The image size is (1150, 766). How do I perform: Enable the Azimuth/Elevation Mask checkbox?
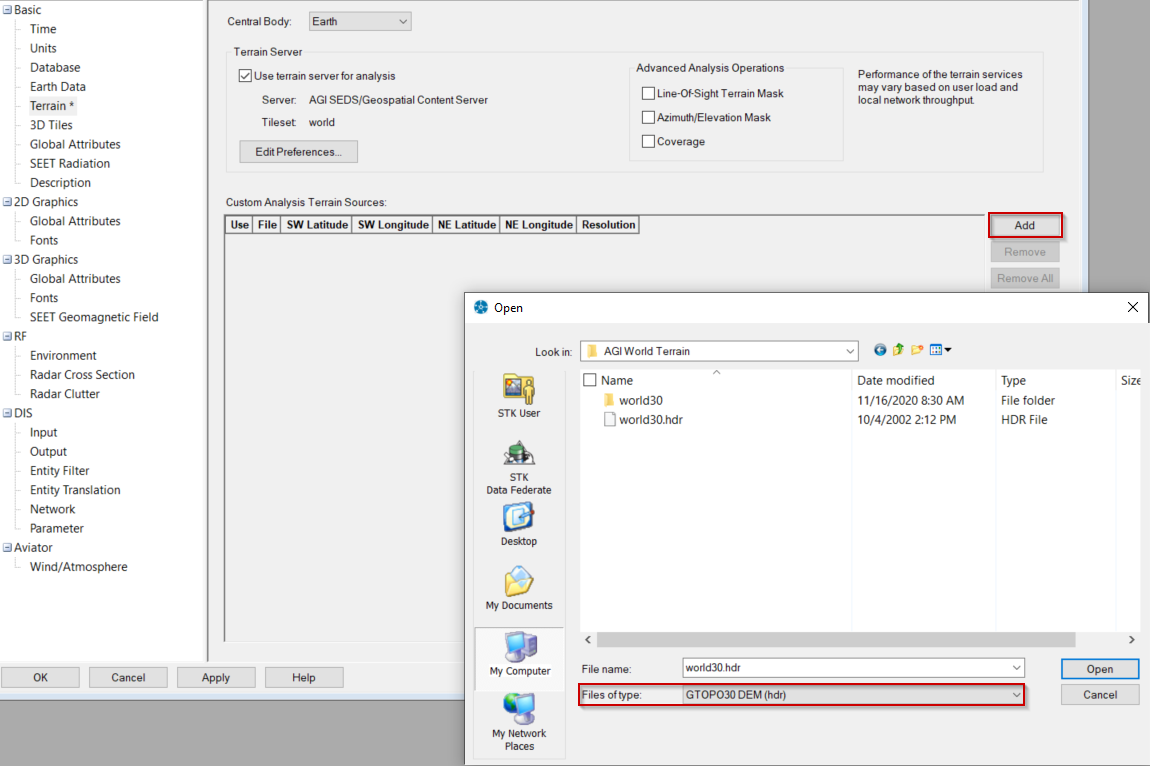point(648,118)
